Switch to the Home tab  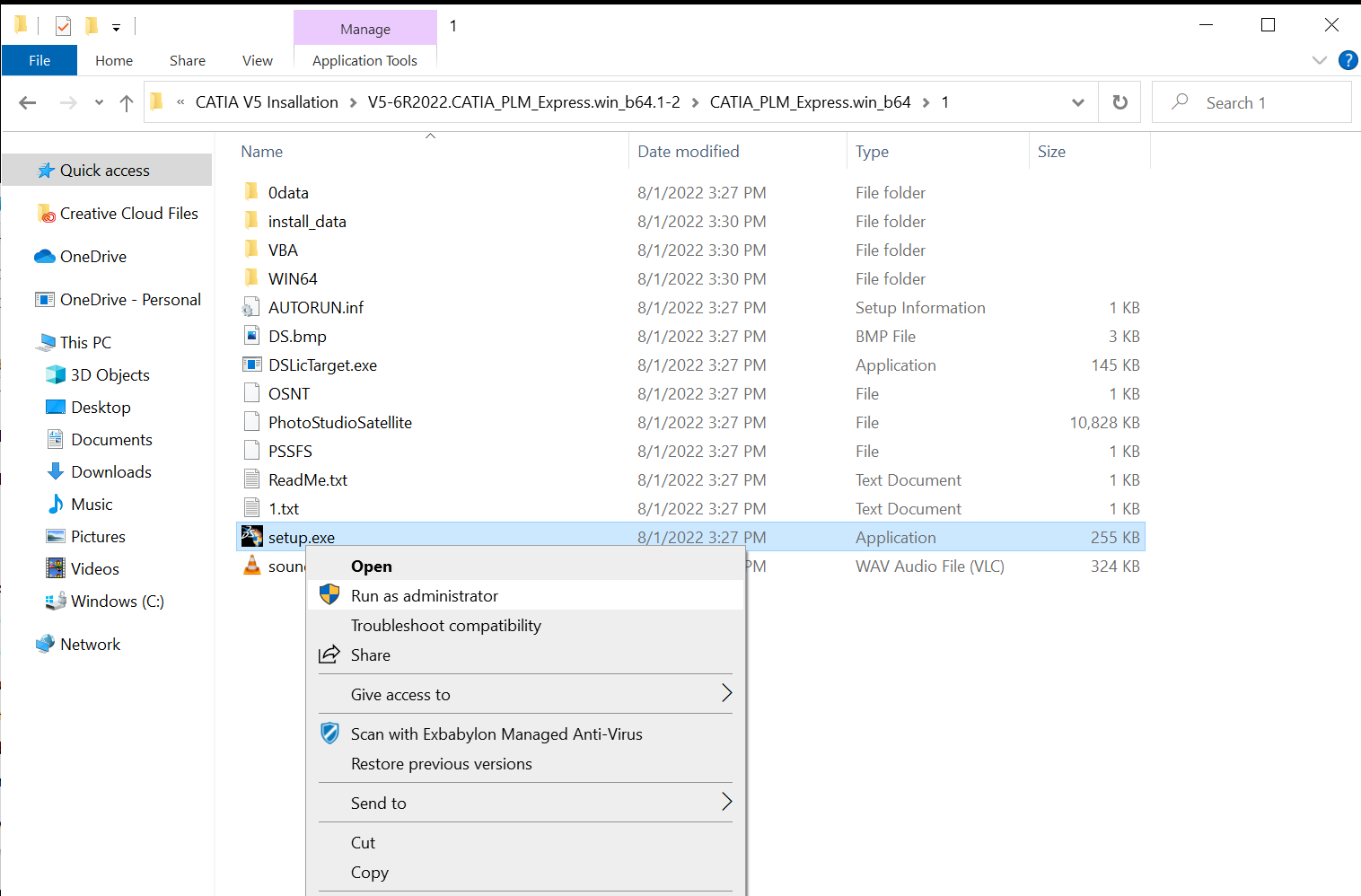point(114,60)
